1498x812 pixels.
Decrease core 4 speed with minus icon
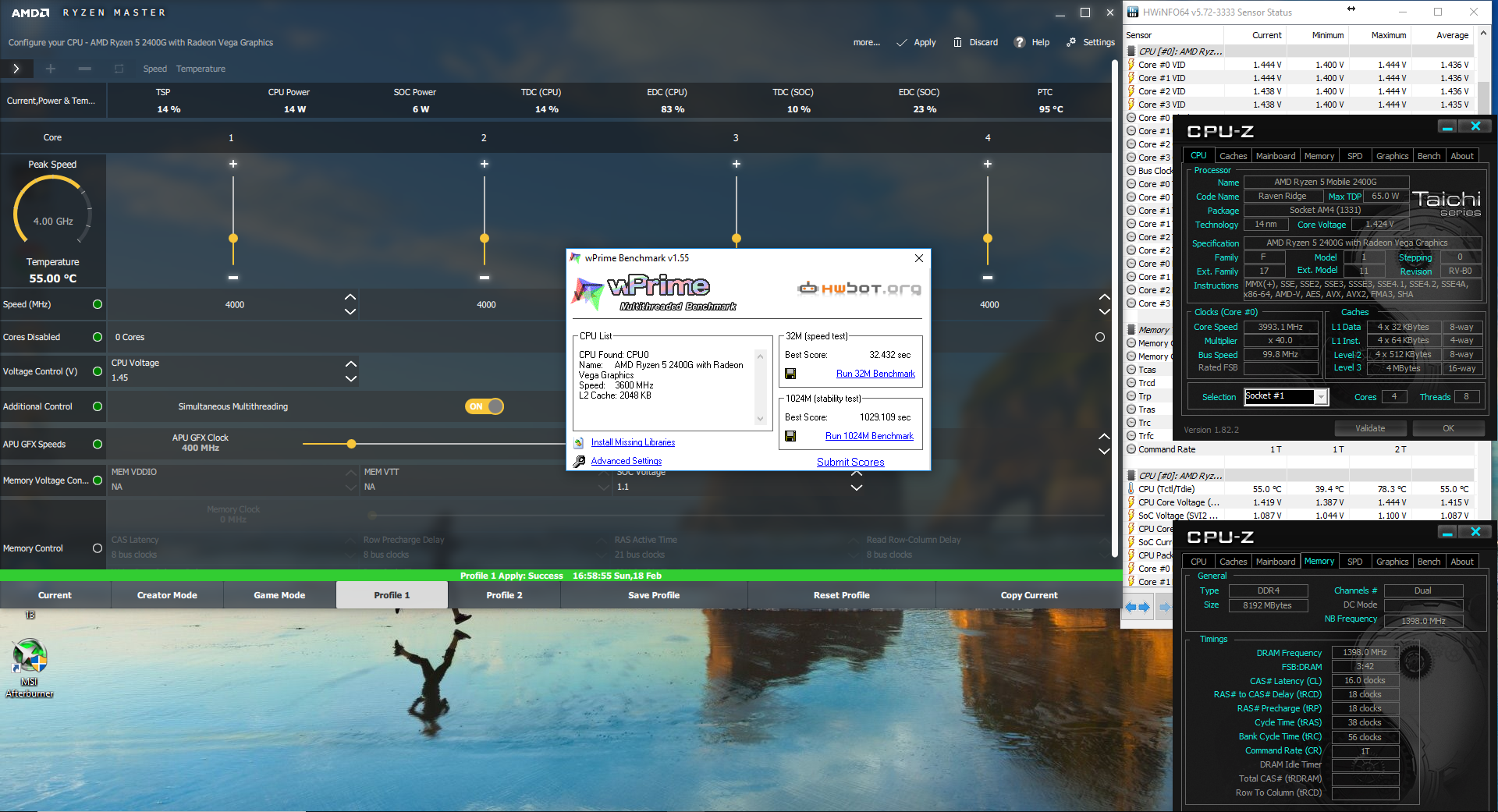[x=988, y=277]
